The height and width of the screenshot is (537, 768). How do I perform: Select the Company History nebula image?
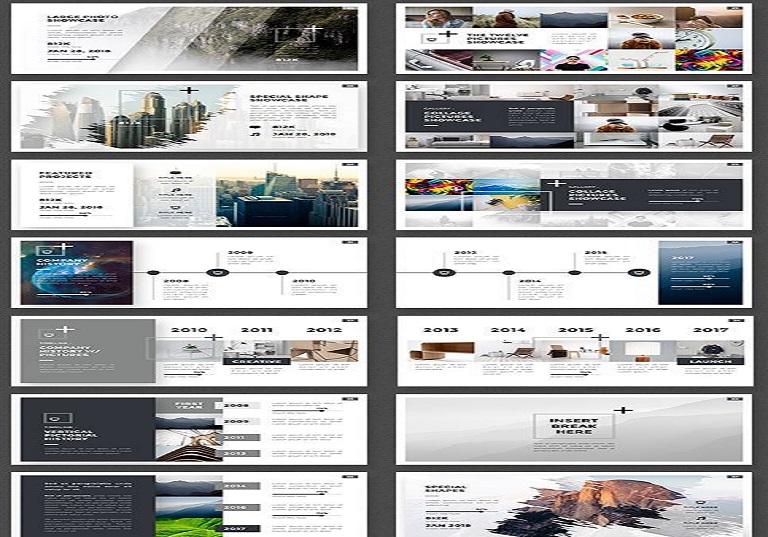click(76, 273)
